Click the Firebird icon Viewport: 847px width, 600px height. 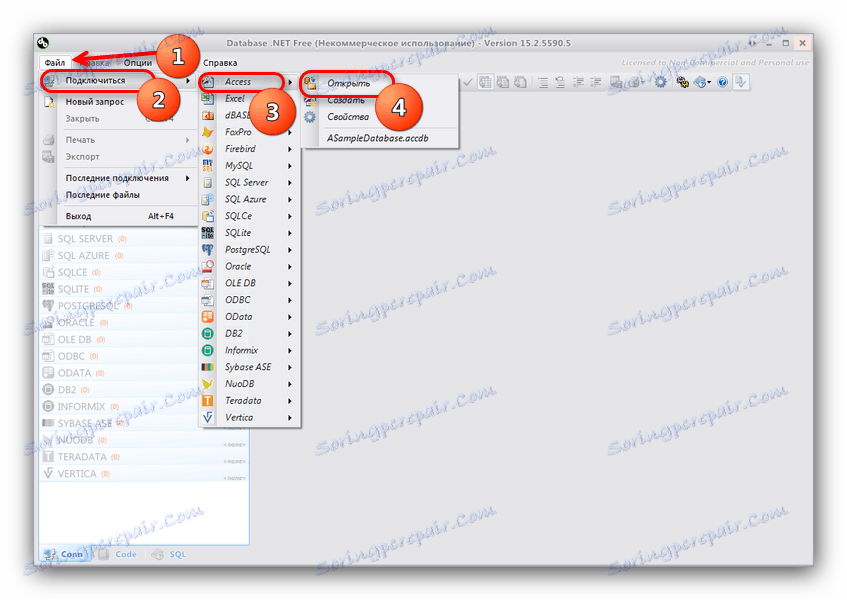[207, 149]
